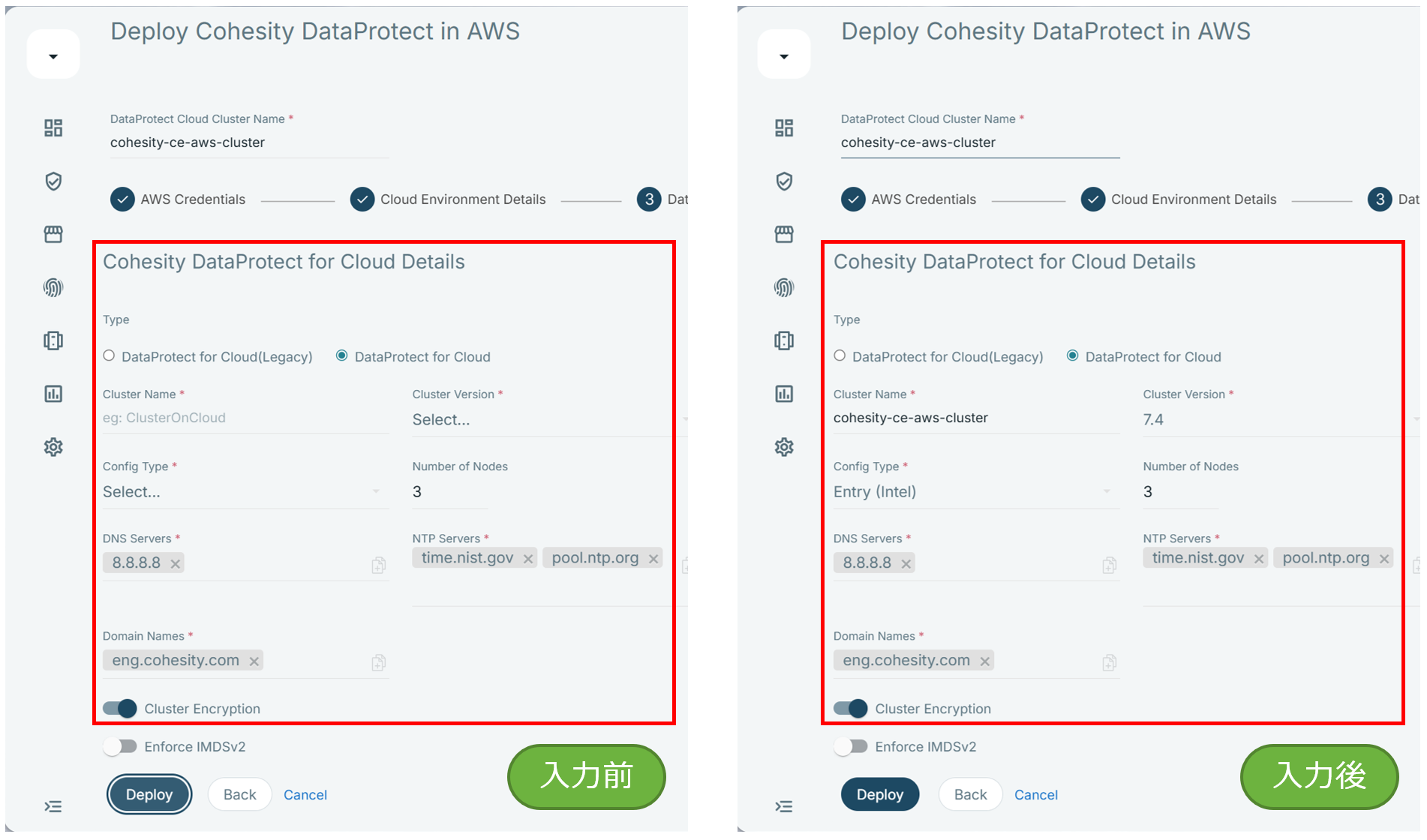Open Config Type Select dropdown in left panel
This screenshot has width=1427, height=840.
pyautogui.click(x=245, y=492)
